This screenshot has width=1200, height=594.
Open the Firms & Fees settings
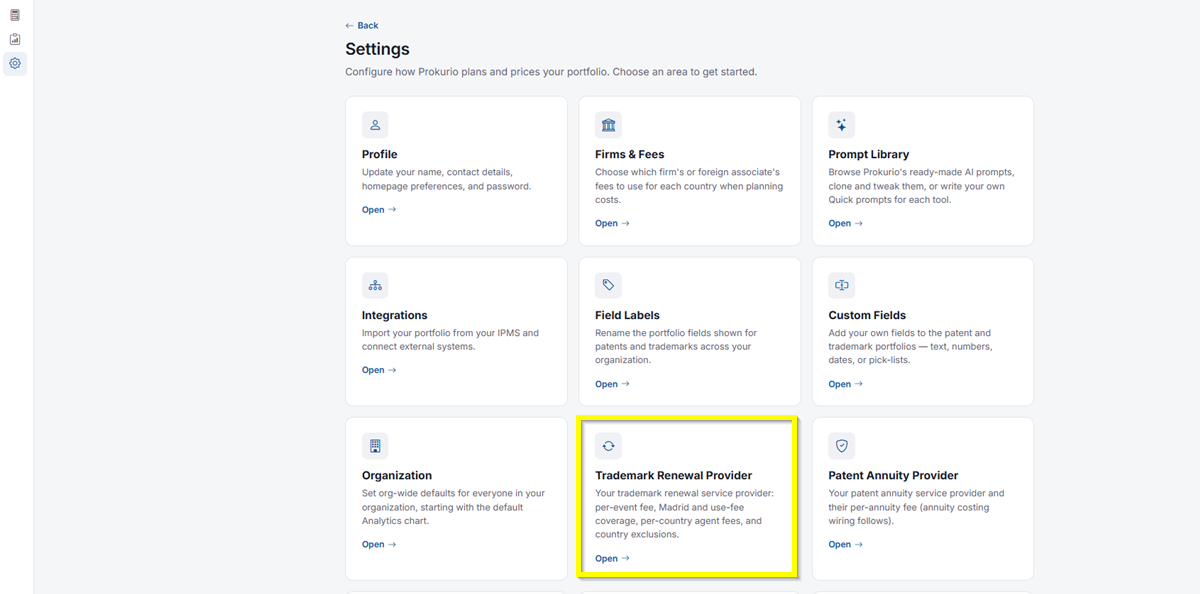(612, 223)
